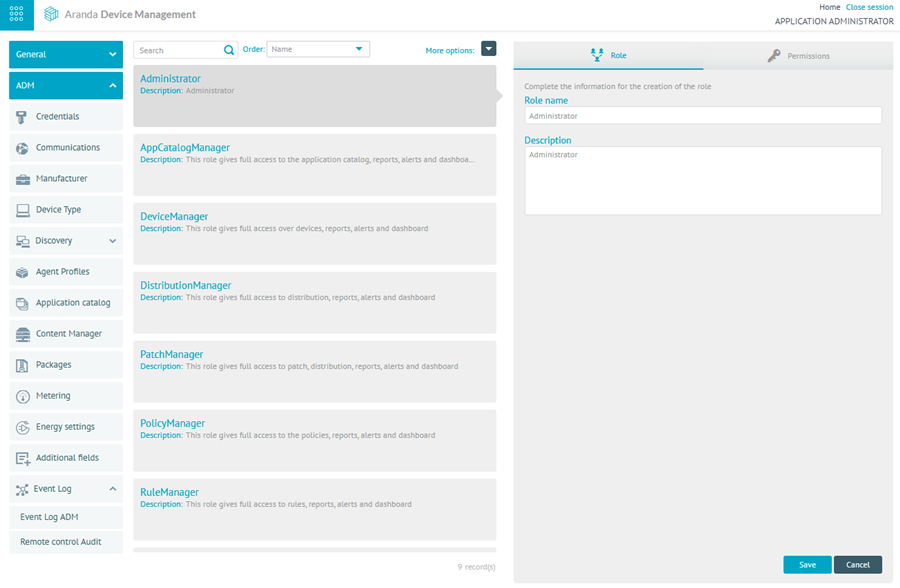The height and width of the screenshot is (588, 900).
Task: Click the 9 record(s) count text
Action: (x=476, y=567)
